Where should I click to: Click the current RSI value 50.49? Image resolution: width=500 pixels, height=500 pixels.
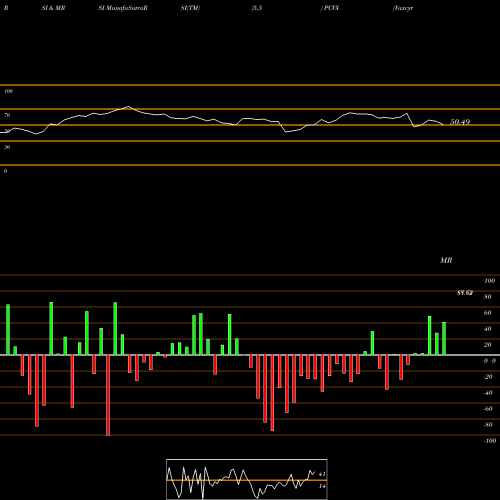click(460, 122)
